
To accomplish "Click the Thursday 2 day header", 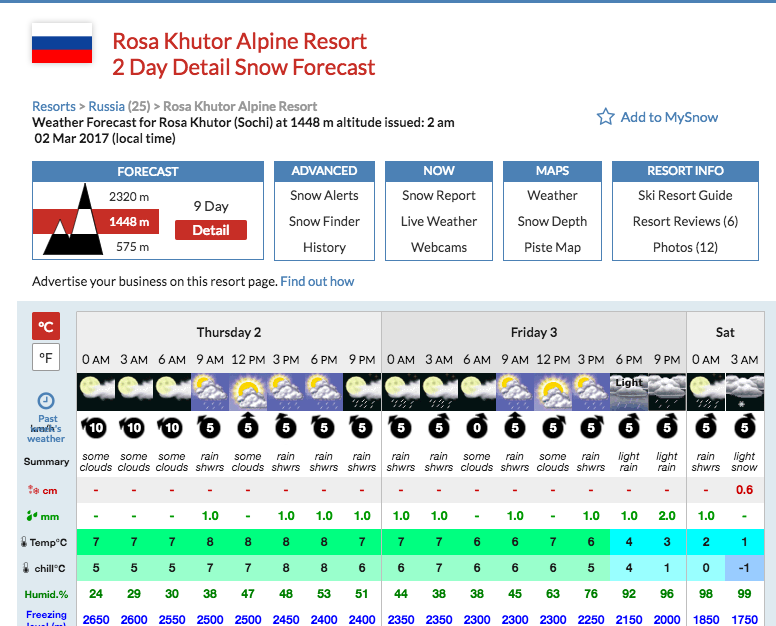I will click(229, 332).
